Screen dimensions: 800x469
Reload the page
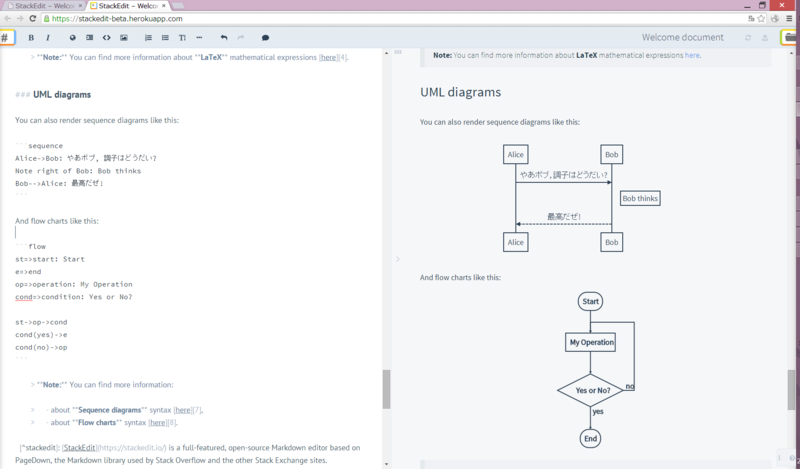tap(33, 18)
